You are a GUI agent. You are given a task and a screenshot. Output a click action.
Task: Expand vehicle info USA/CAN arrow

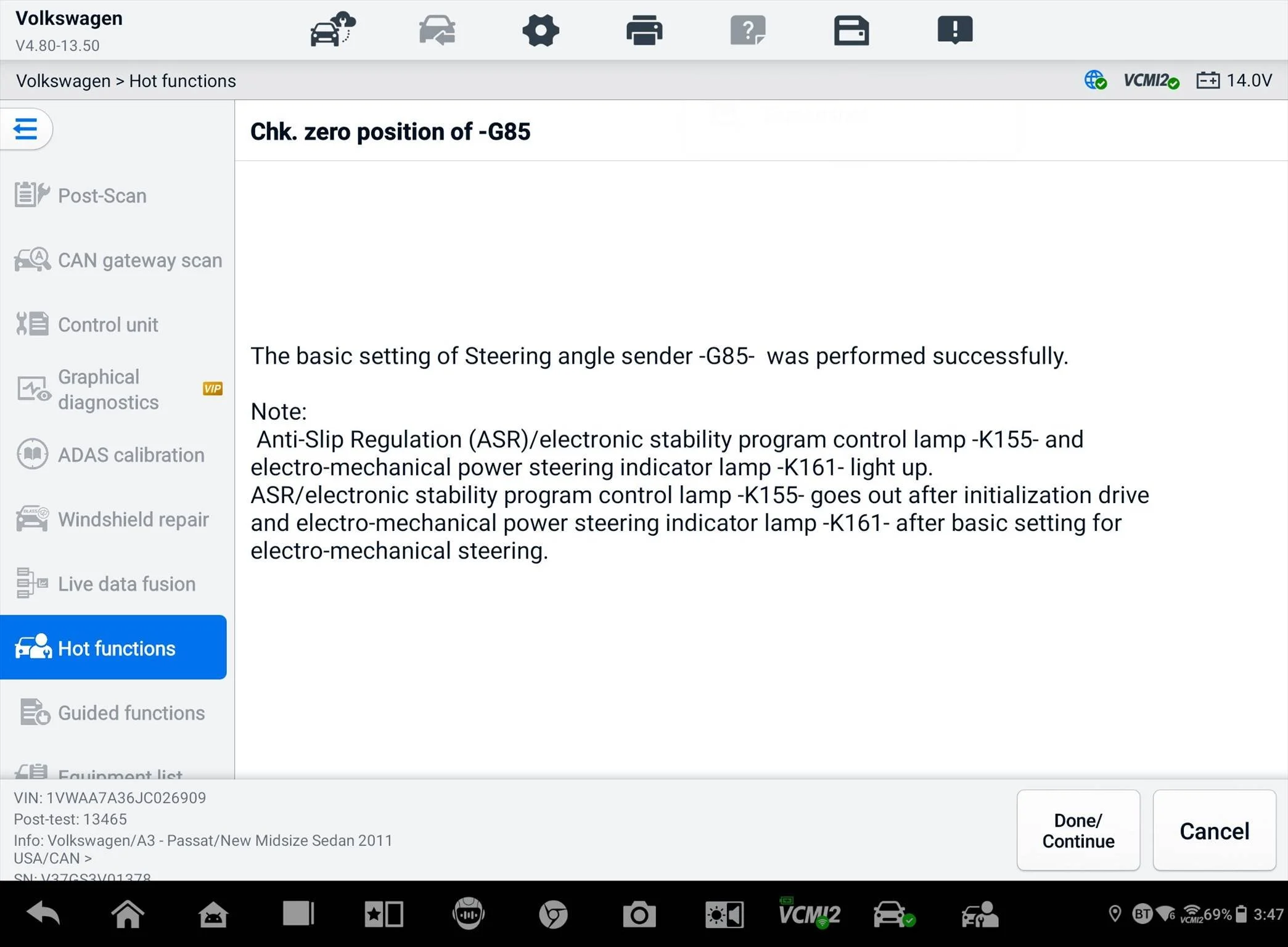pyautogui.click(x=88, y=858)
